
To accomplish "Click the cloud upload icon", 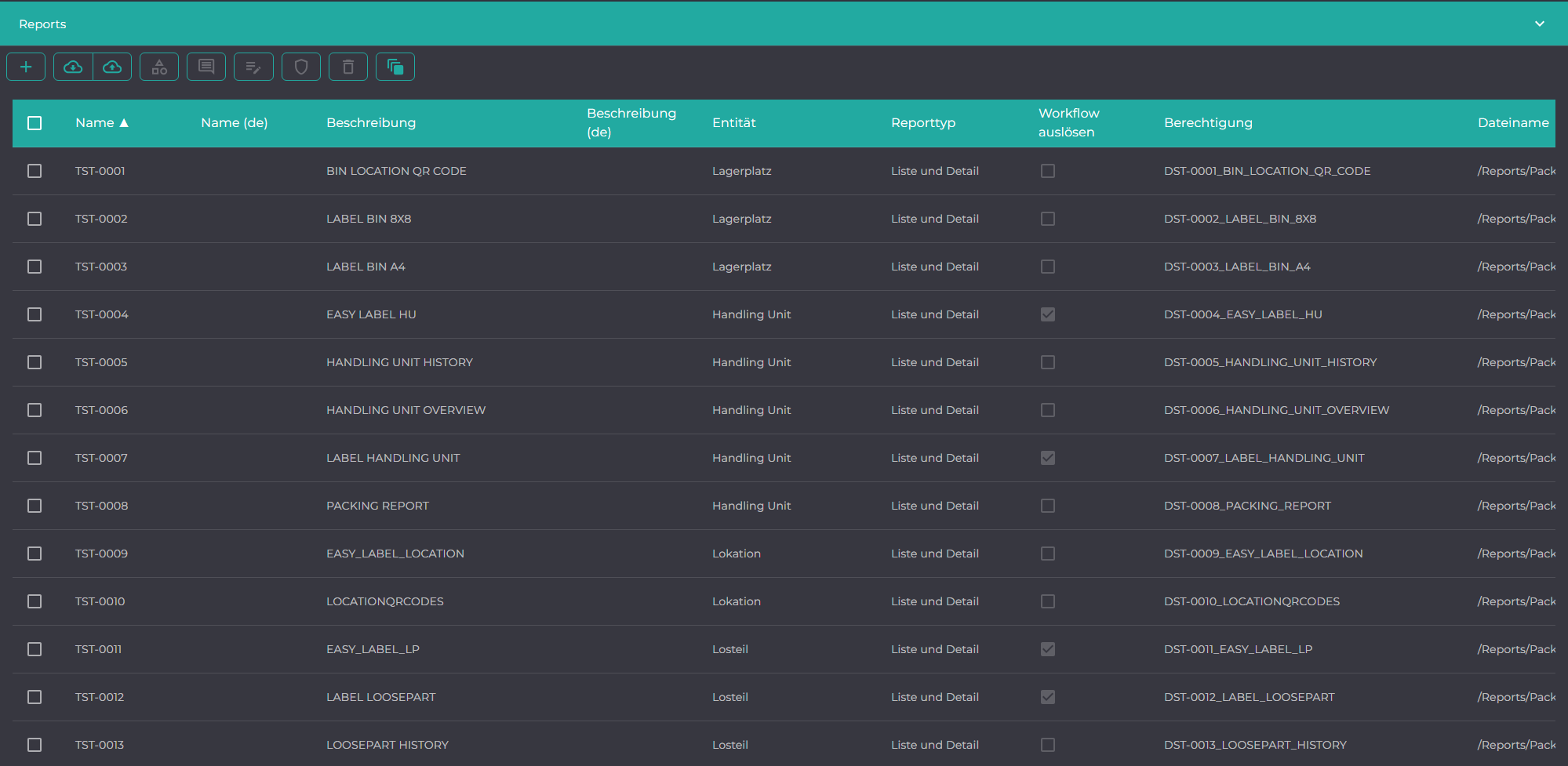I will pyautogui.click(x=112, y=67).
